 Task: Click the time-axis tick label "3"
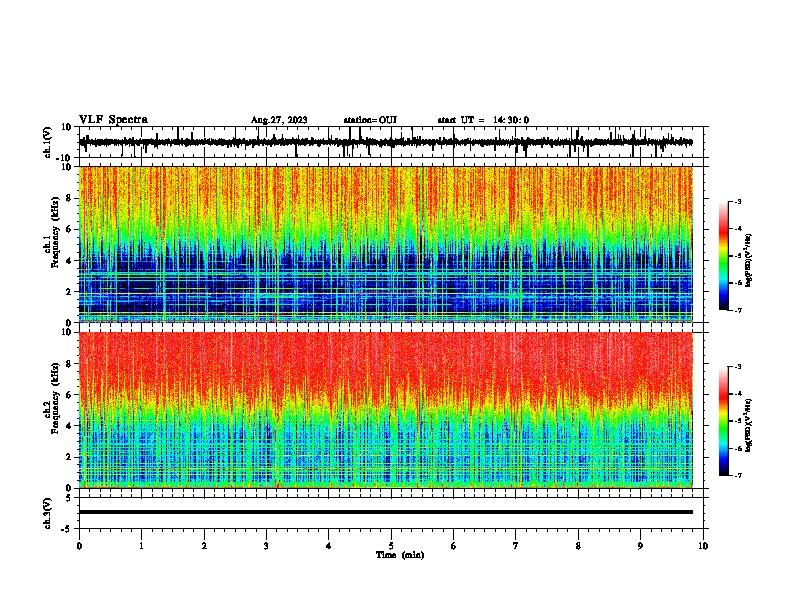tap(266, 546)
